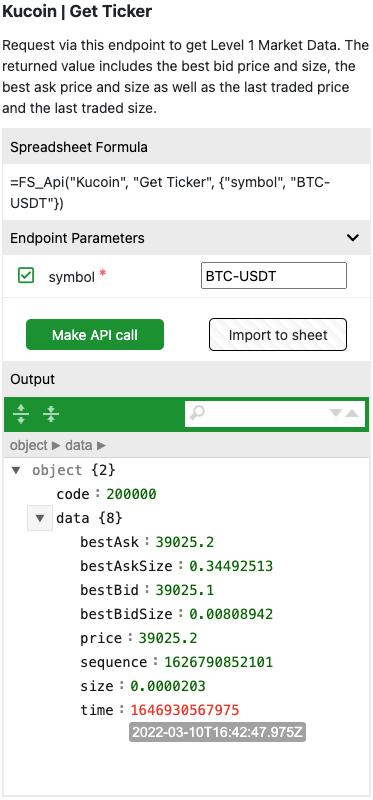The height and width of the screenshot is (800, 373).
Task: Click the search magnifier icon
Action: pos(197,413)
